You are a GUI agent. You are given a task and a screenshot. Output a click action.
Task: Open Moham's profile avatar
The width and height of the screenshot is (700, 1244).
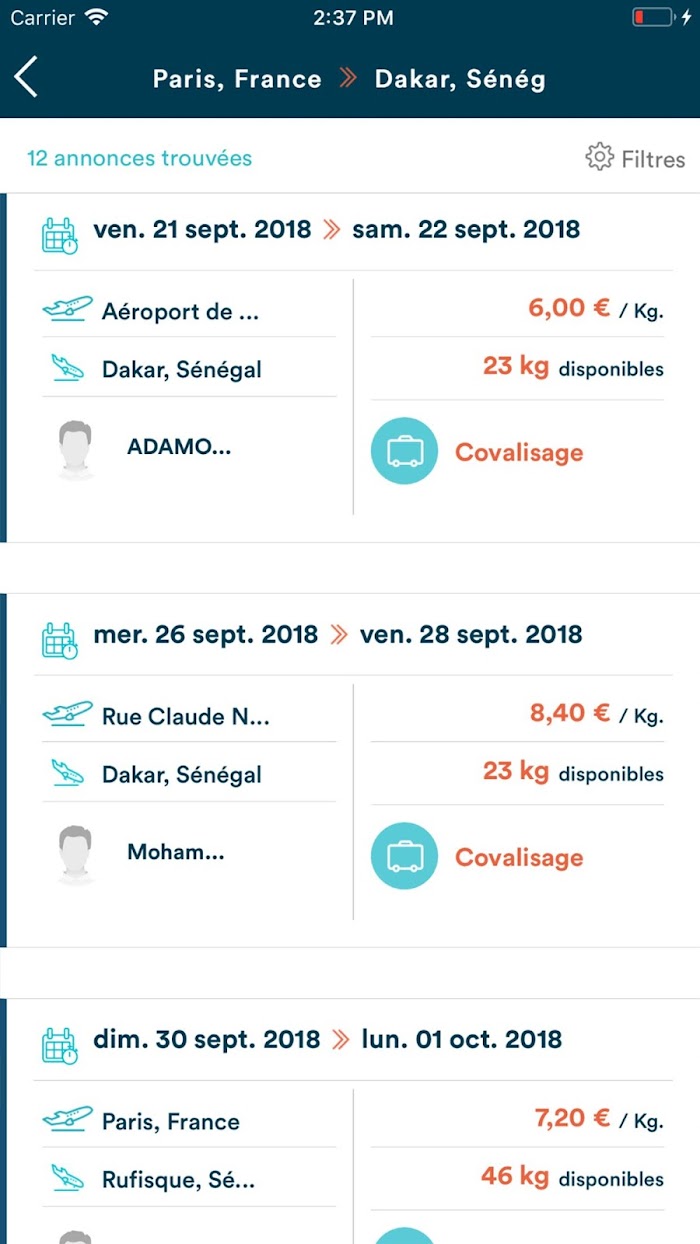coord(76,854)
